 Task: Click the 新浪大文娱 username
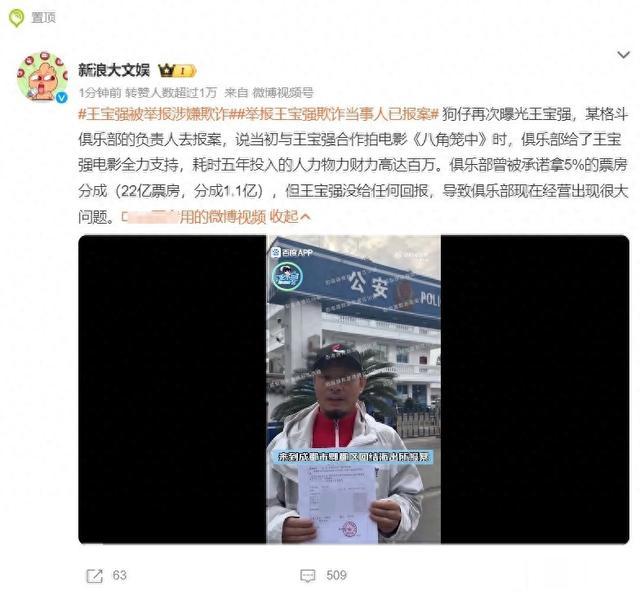click(x=114, y=70)
